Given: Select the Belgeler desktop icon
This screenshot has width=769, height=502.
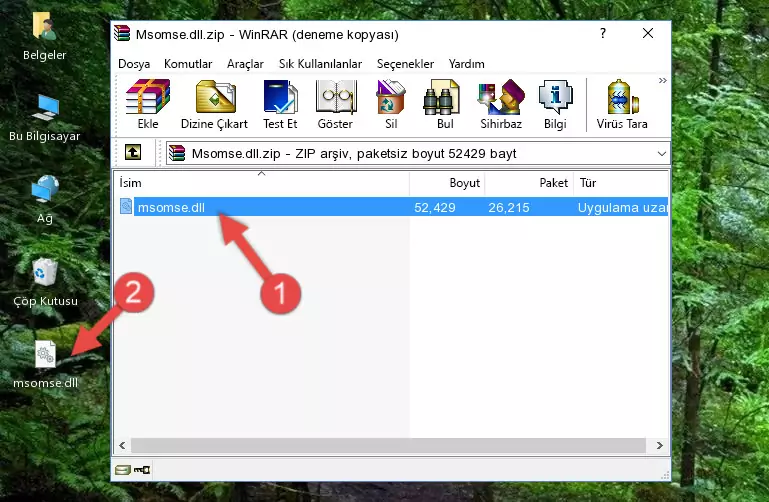Looking at the screenshot, I should point(44,37).
